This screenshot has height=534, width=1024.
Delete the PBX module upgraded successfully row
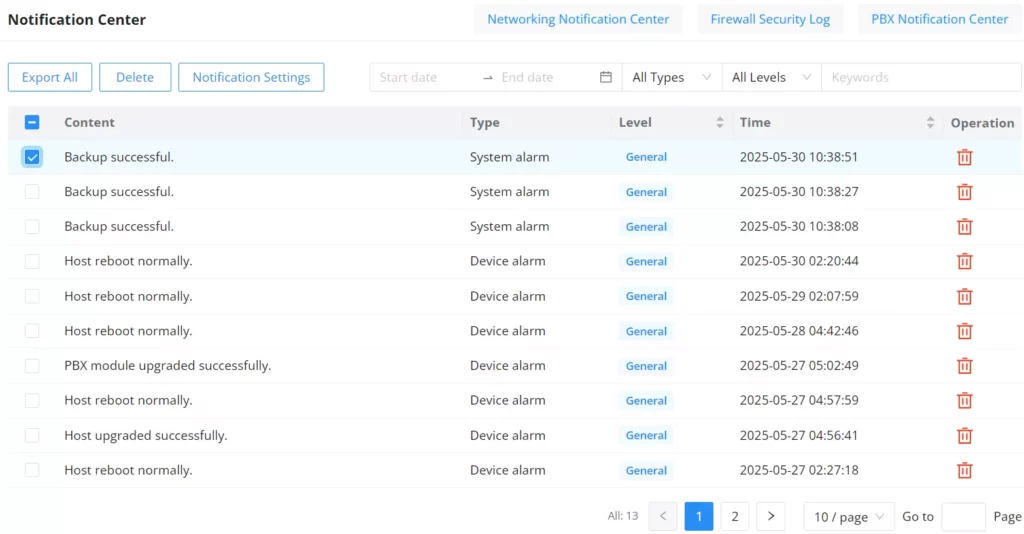click(x=965, y=366)
